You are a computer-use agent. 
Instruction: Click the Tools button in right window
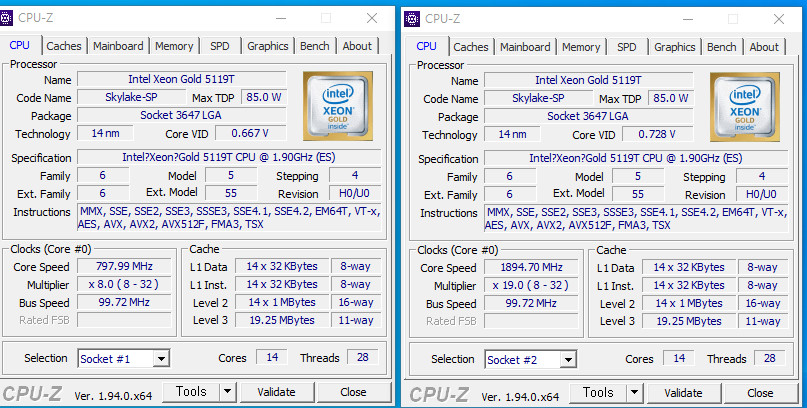click(598, 393)
